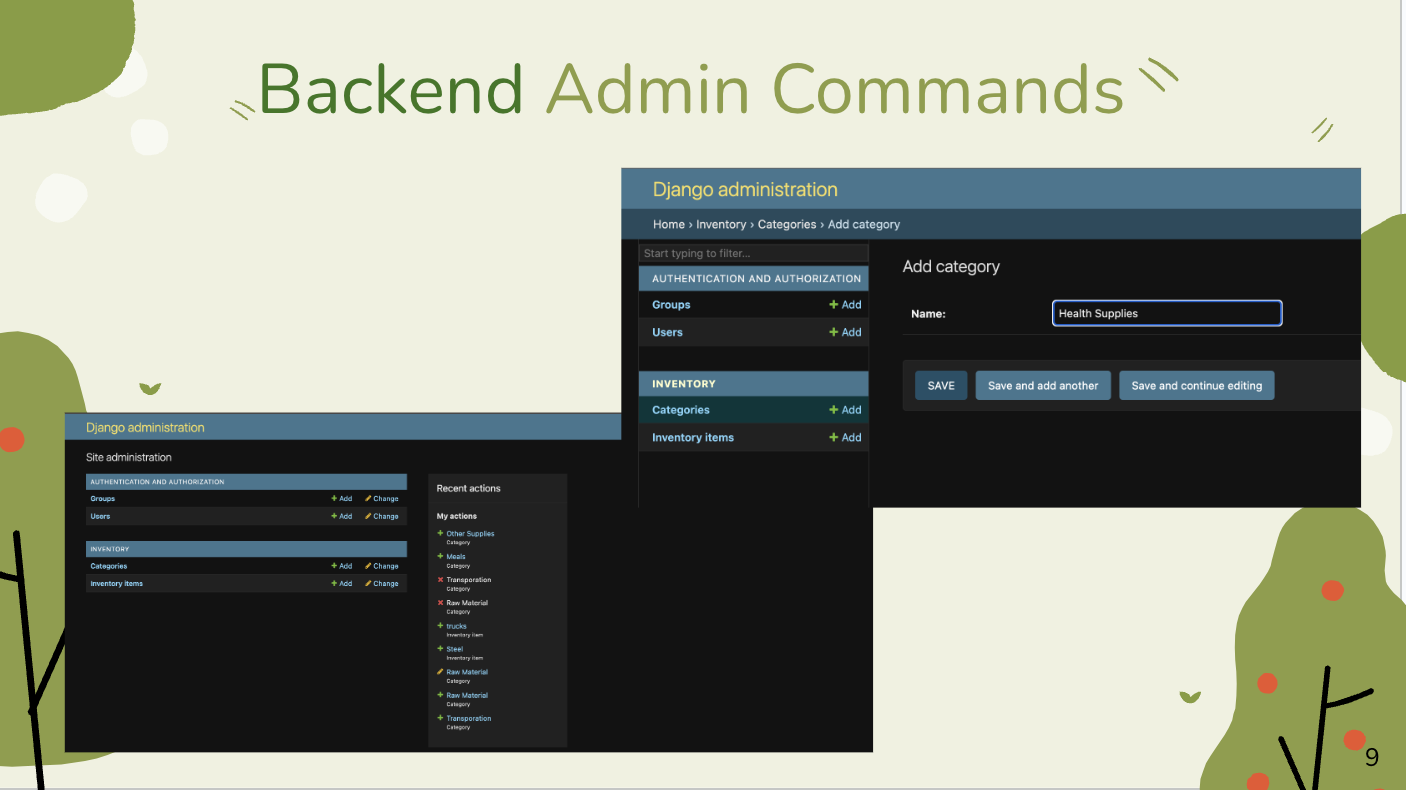Click the 'Name:' field label
This screenshot has height=790, width=1406.
[x=928, y=314]
